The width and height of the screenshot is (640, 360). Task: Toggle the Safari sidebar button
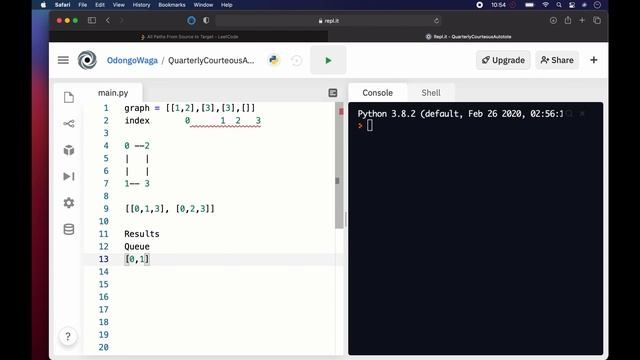pos(92,20)
